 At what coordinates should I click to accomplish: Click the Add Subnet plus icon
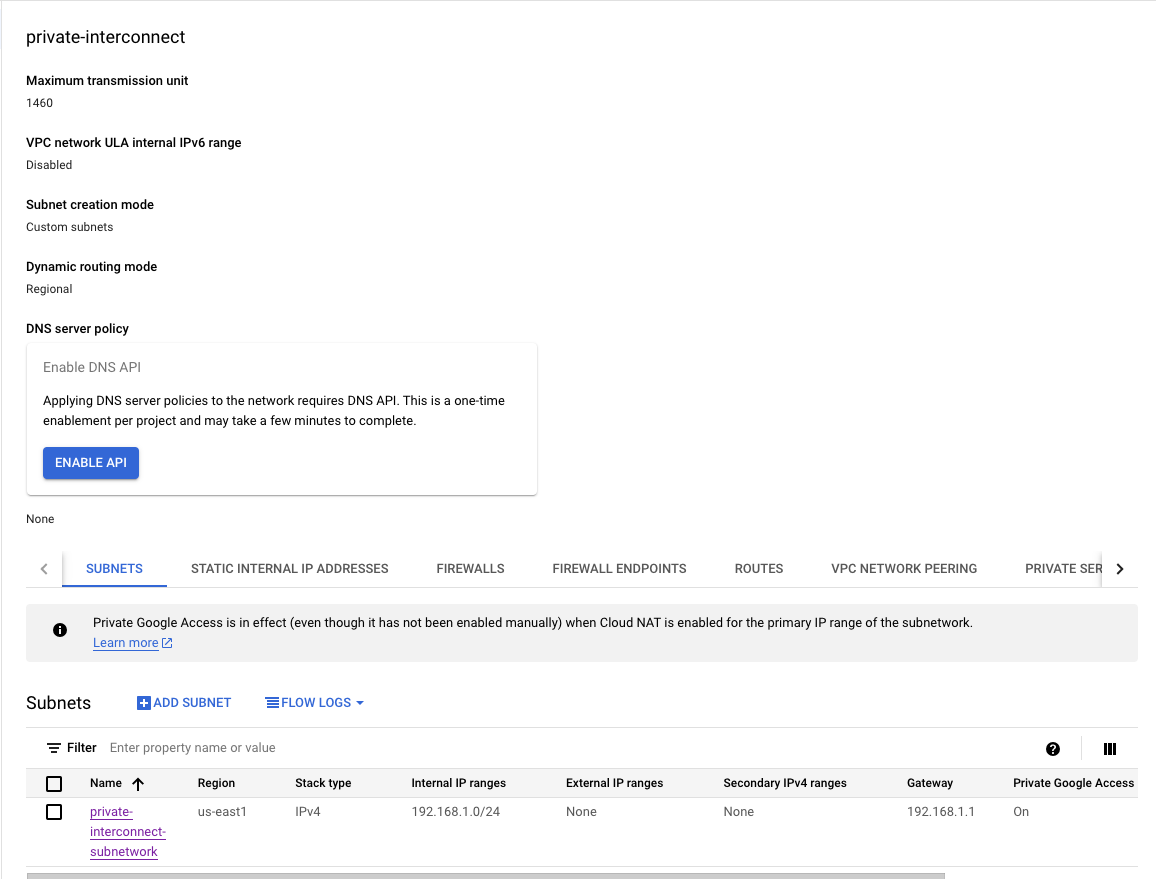pos(143,703)
